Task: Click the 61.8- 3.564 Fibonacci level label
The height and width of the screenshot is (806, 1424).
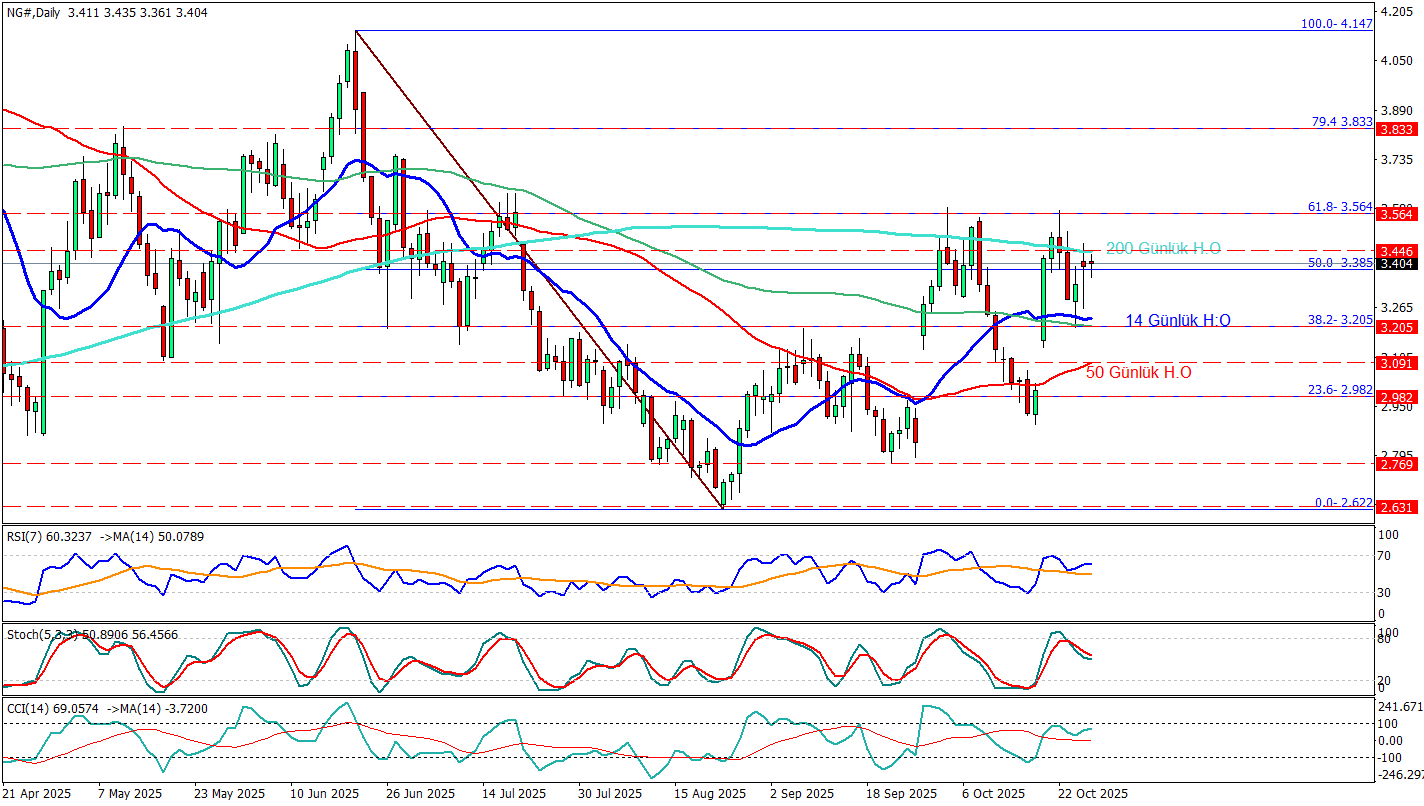Action: pyautogui.click(x=1339, y=207)
